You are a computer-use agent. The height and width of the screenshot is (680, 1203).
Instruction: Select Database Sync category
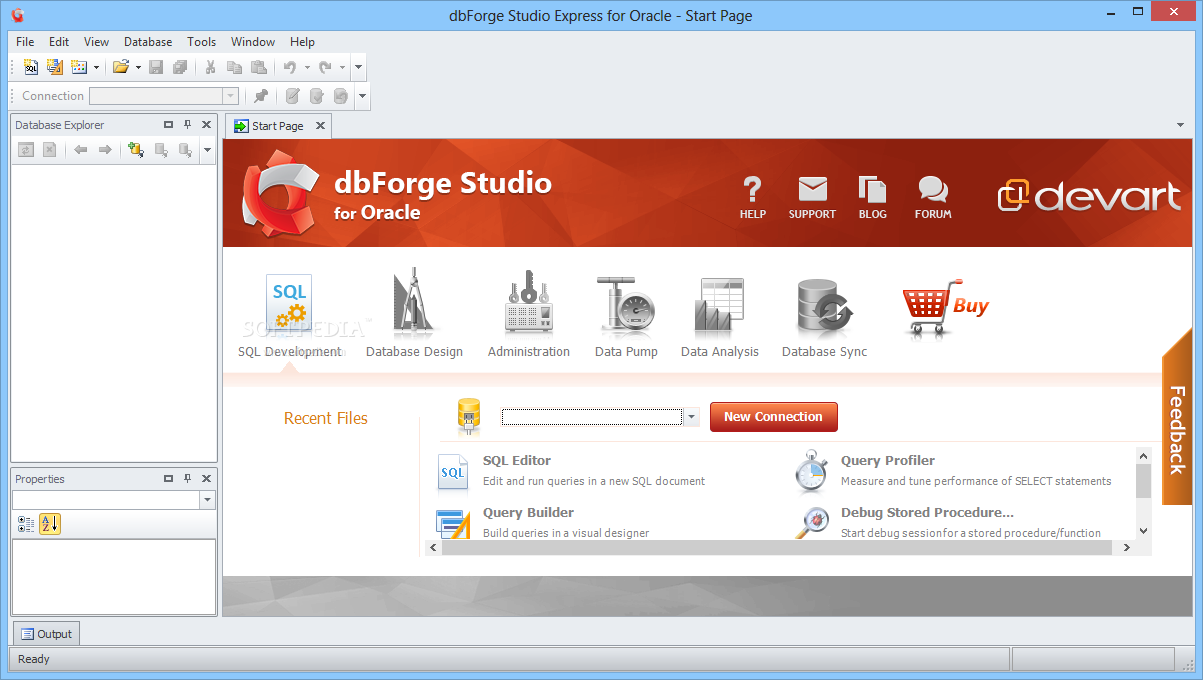(x=824, y=316)
